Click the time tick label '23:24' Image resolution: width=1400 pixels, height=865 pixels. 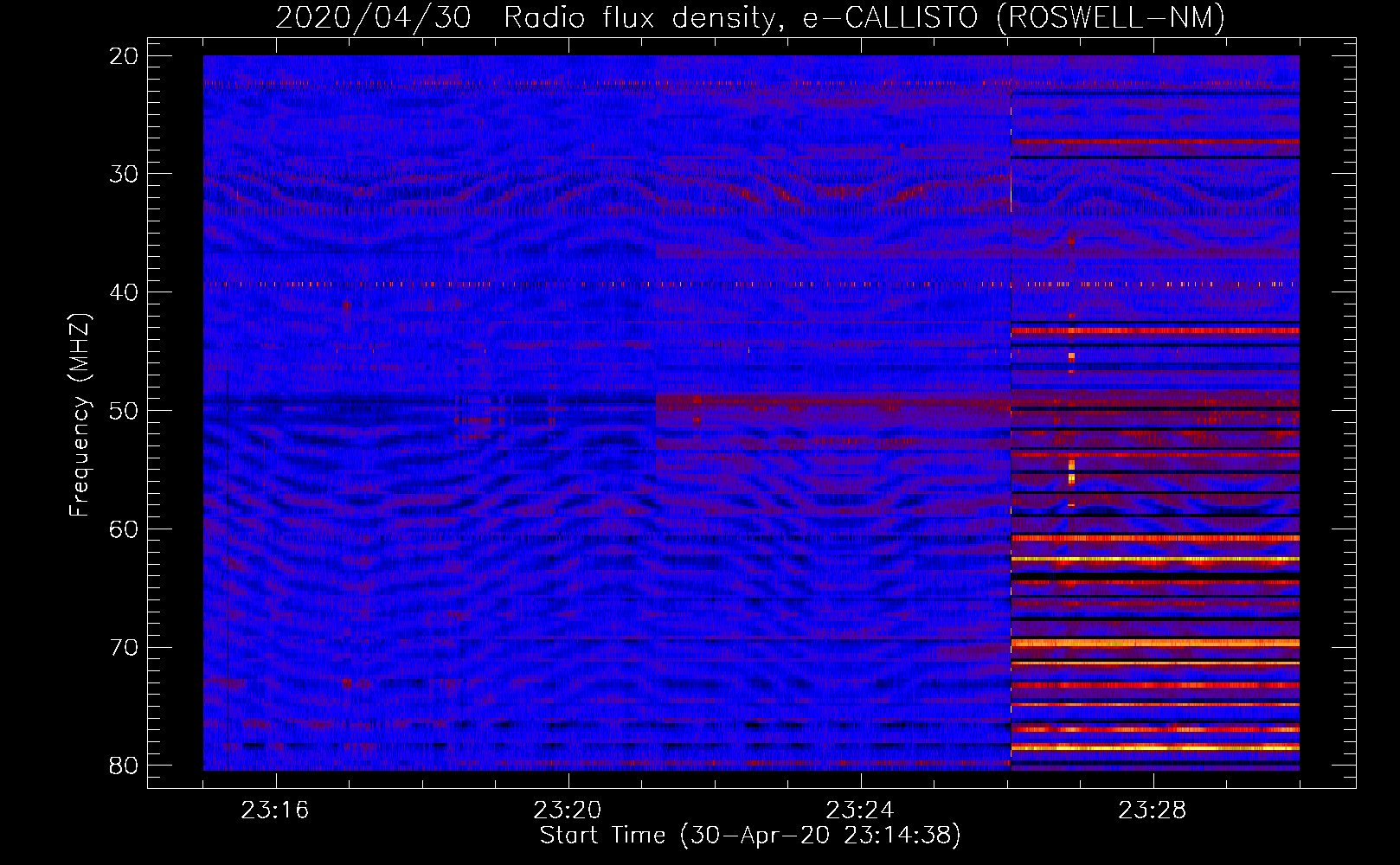(x=860, y=811)
